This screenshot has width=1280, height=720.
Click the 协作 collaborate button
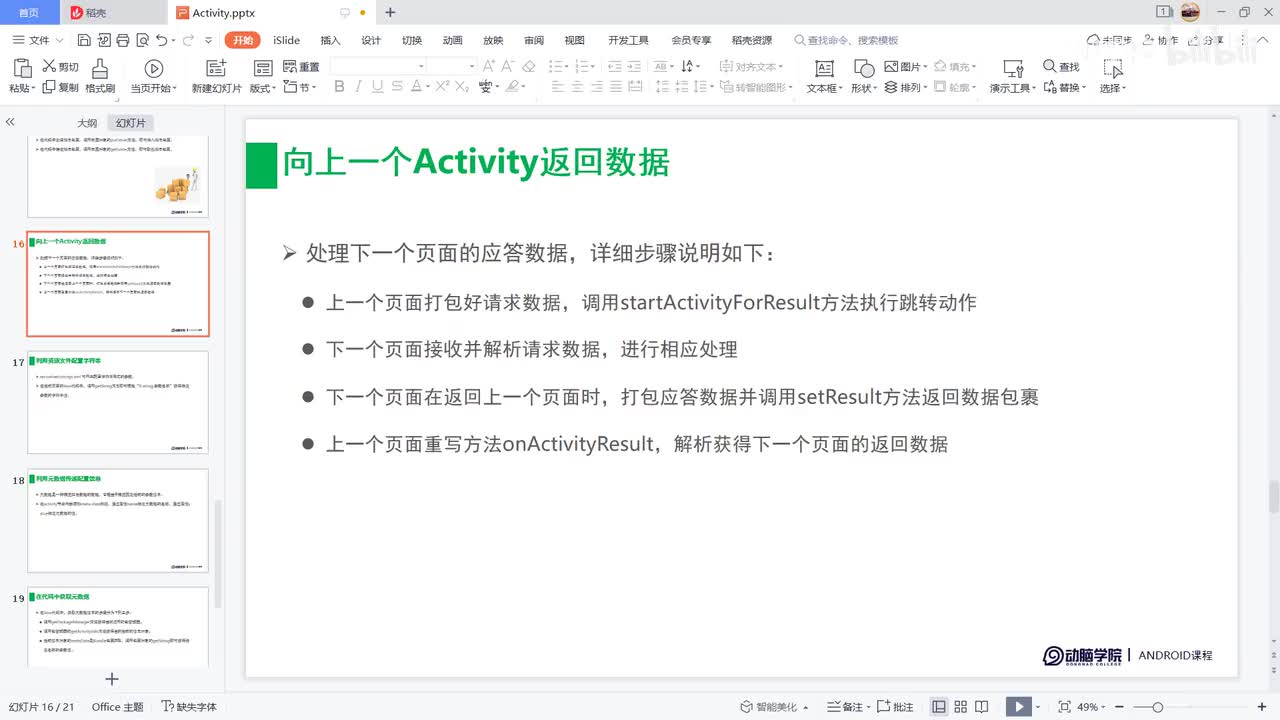(x=1160, y=40)
